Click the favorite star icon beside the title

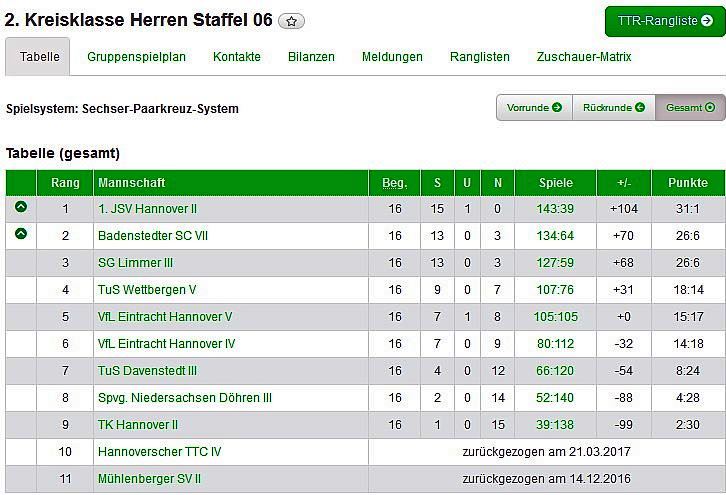(x=292, y=21)
